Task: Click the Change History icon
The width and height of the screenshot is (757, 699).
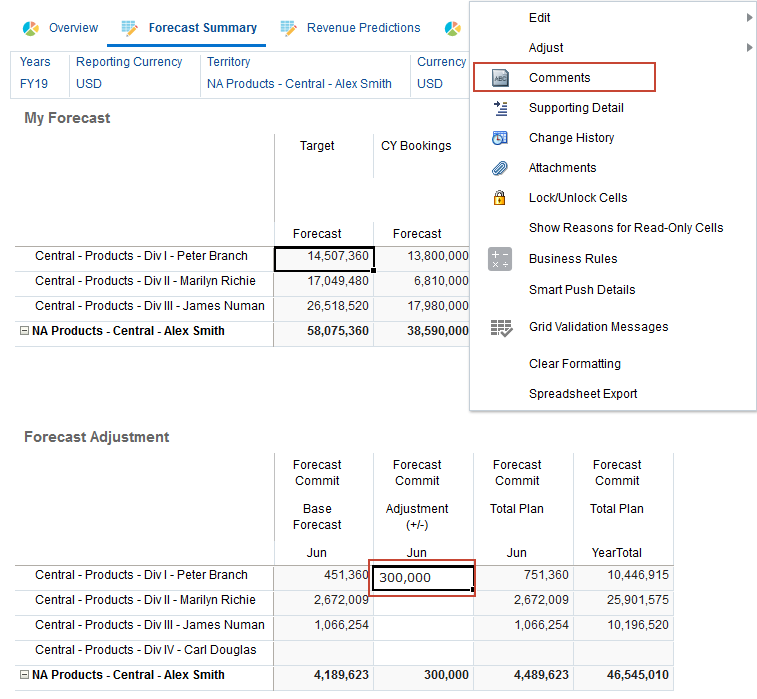Action: [500, 138]
